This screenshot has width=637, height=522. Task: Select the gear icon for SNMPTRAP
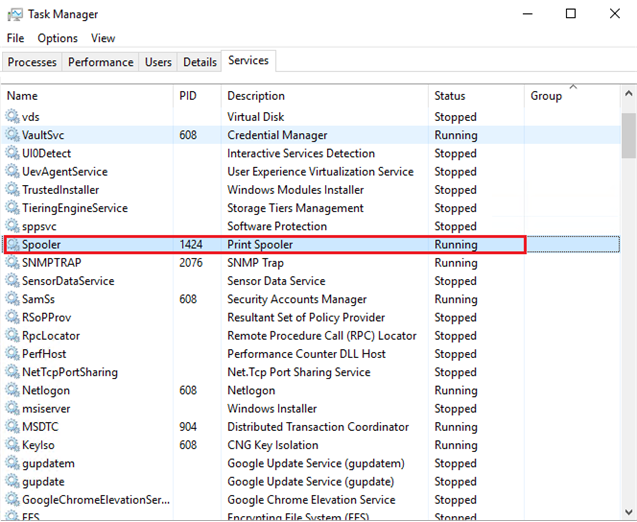tap(13, 263)
